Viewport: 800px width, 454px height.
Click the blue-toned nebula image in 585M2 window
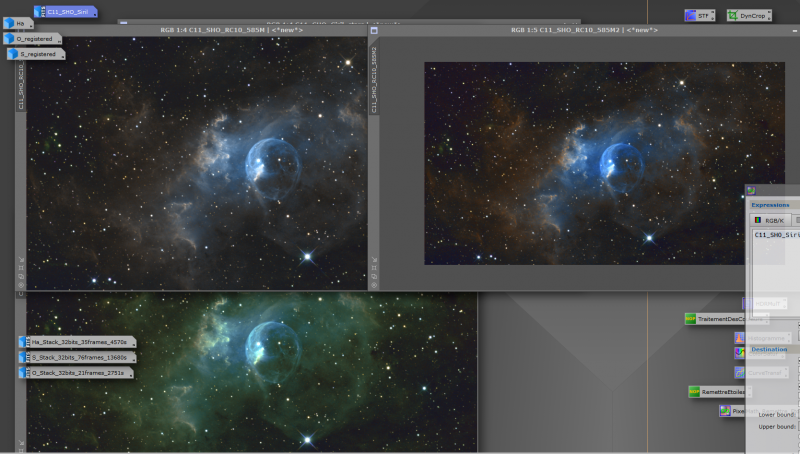click(x=604, y=163)
